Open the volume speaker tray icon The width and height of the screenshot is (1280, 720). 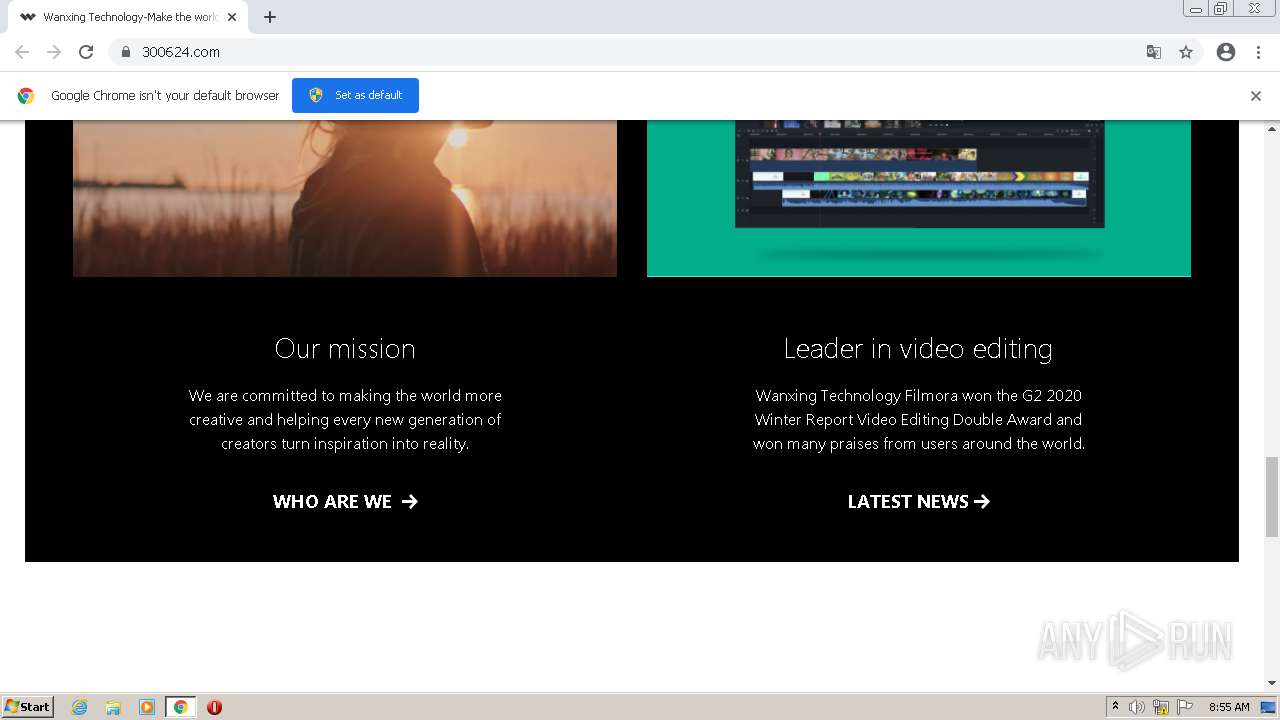pyautogui.click(x=1137, y=707)
